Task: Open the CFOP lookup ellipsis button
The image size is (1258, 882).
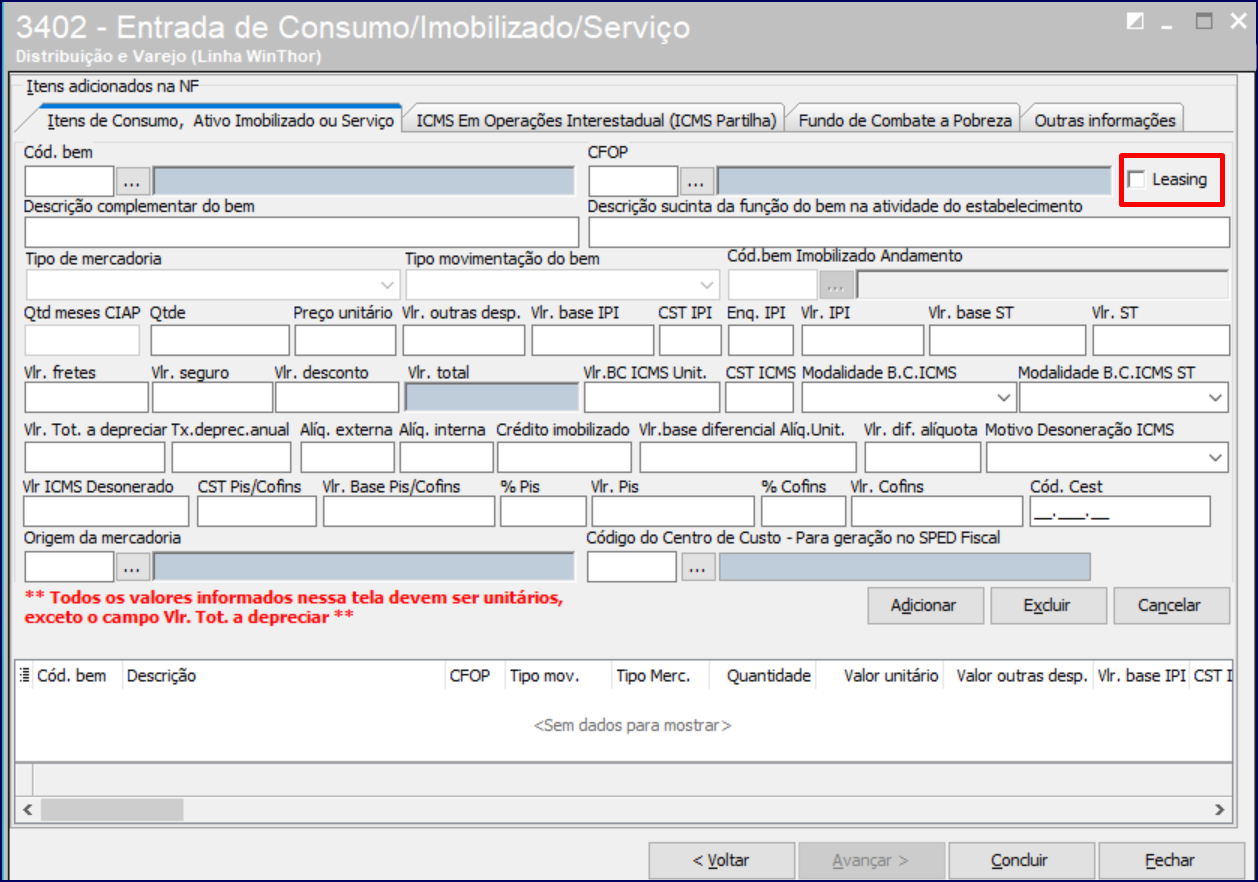Action: tap(698, 181)
